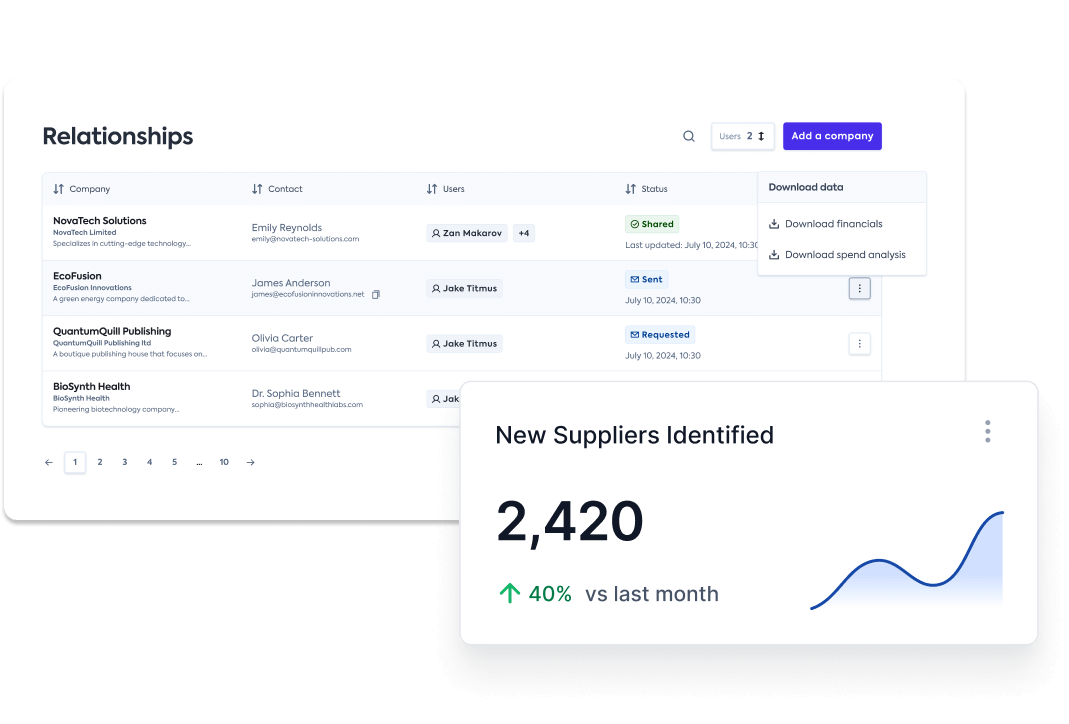Select Download spend analysis option
Image resolution: width=1069 pixels, height=724 pixels.
coord(844,255)
